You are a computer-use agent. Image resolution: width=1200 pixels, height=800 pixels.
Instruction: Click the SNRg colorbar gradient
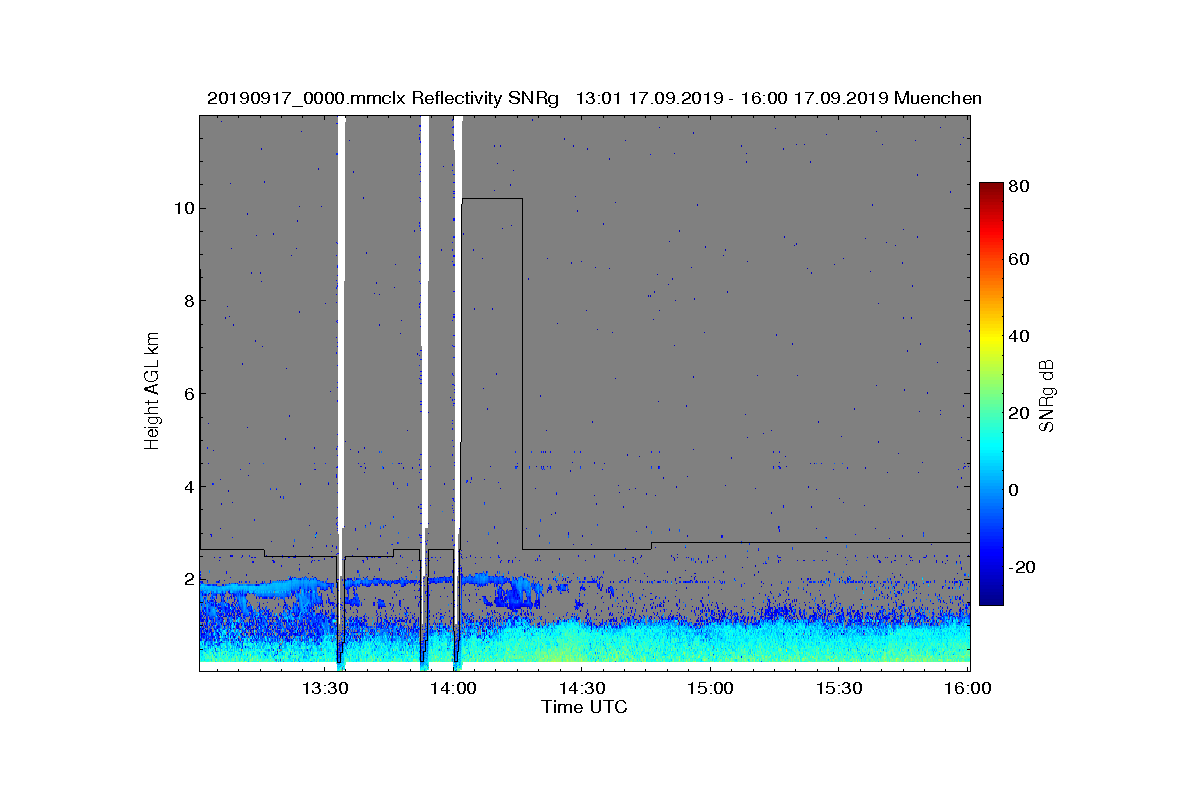[991, 394]
